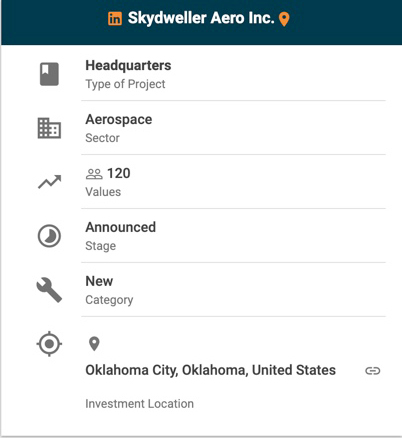Click the building icon beside Sector
Screen dimensions: 402x438
point(49,128)
